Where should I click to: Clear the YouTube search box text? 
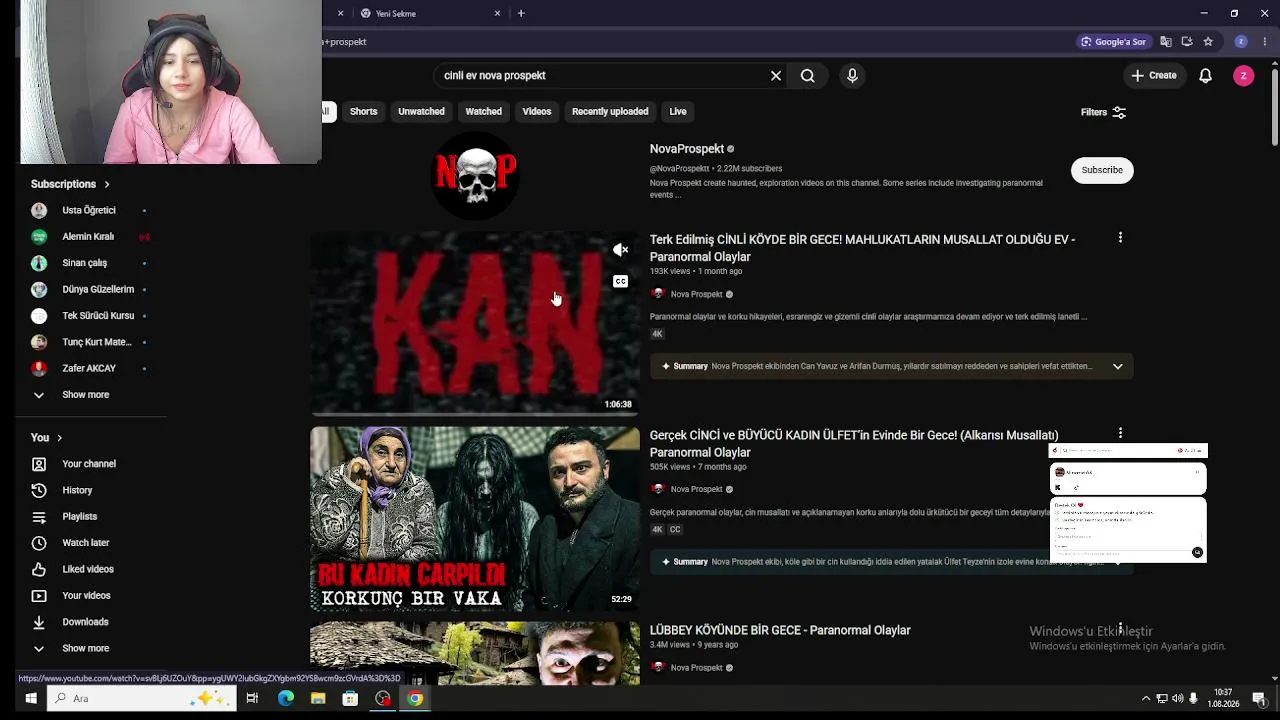click(x=775, y=75)
